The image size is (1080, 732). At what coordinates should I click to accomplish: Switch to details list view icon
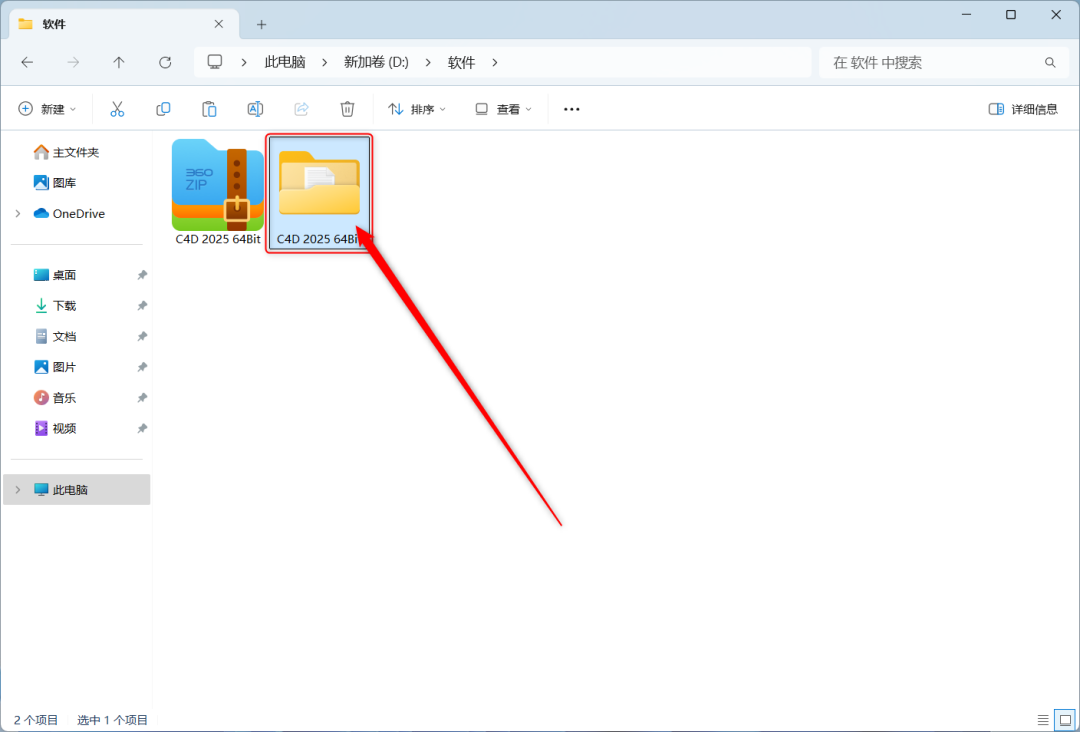coord(1043,720)
